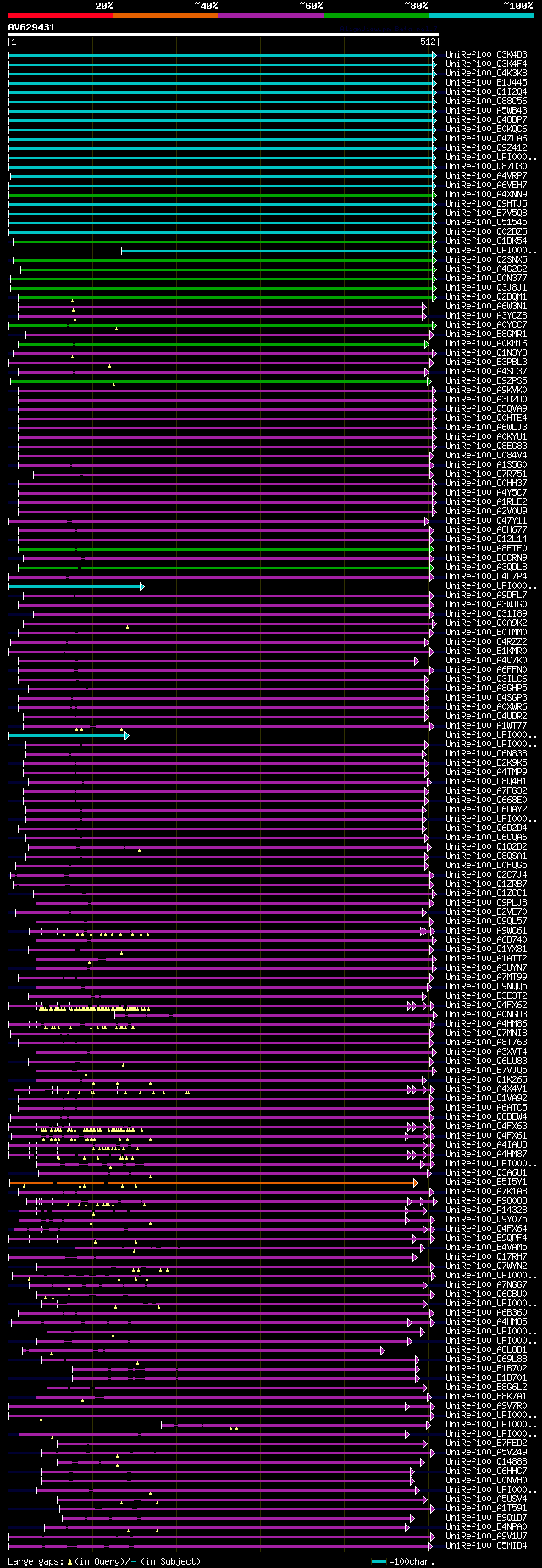The image size is (542, 1568).
Task: Click the orange ~40% identity legend bar
Action: (x=165, y=15)
